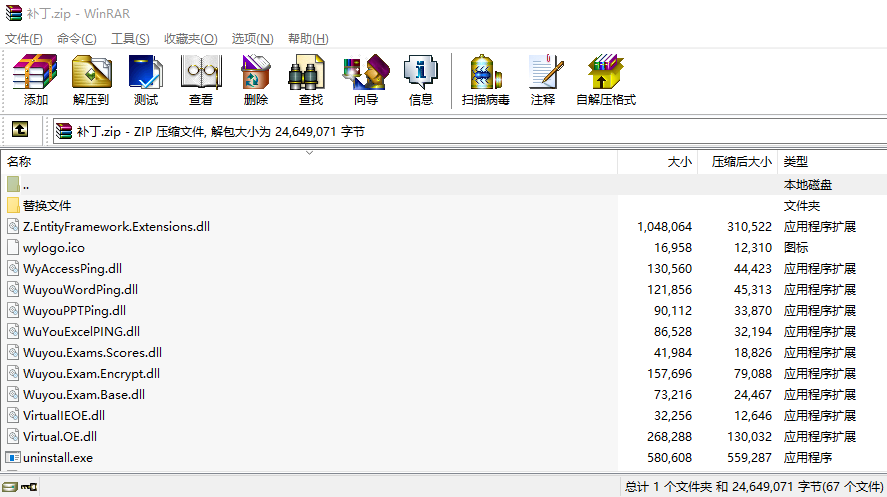Launch the Wizard (向导) tool
This screenshot has width=887, height=497.
tap(366, 72)
